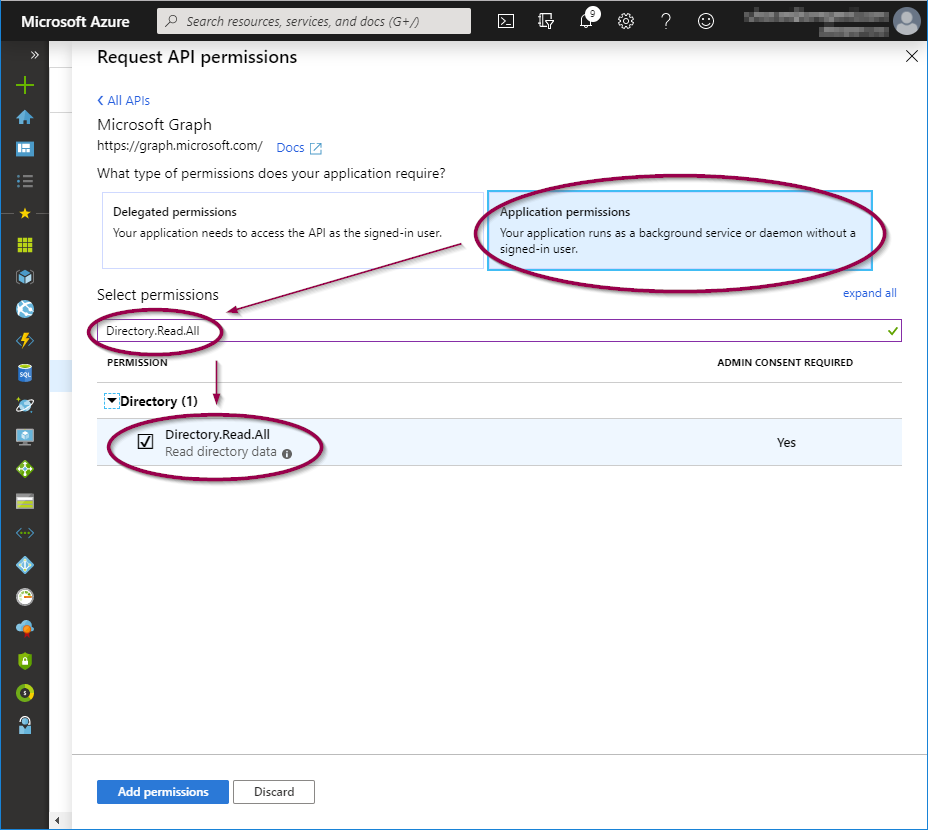Open Security Center shield icon
The image size is (928, 830).
coord(25,661)
